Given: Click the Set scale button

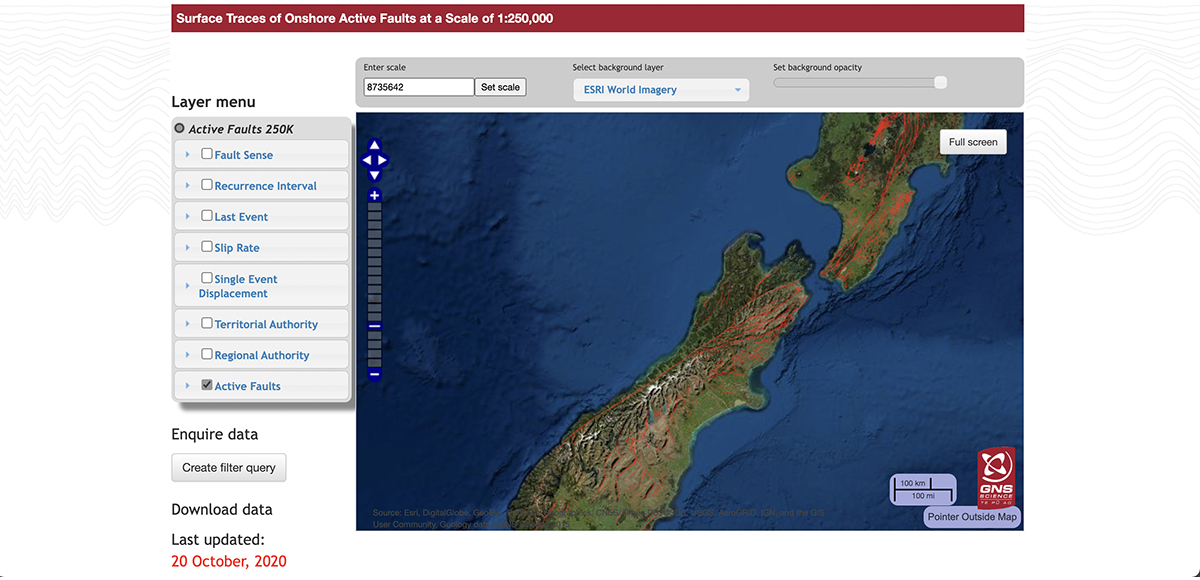Looking at the screenshot, I should (500, 87).
